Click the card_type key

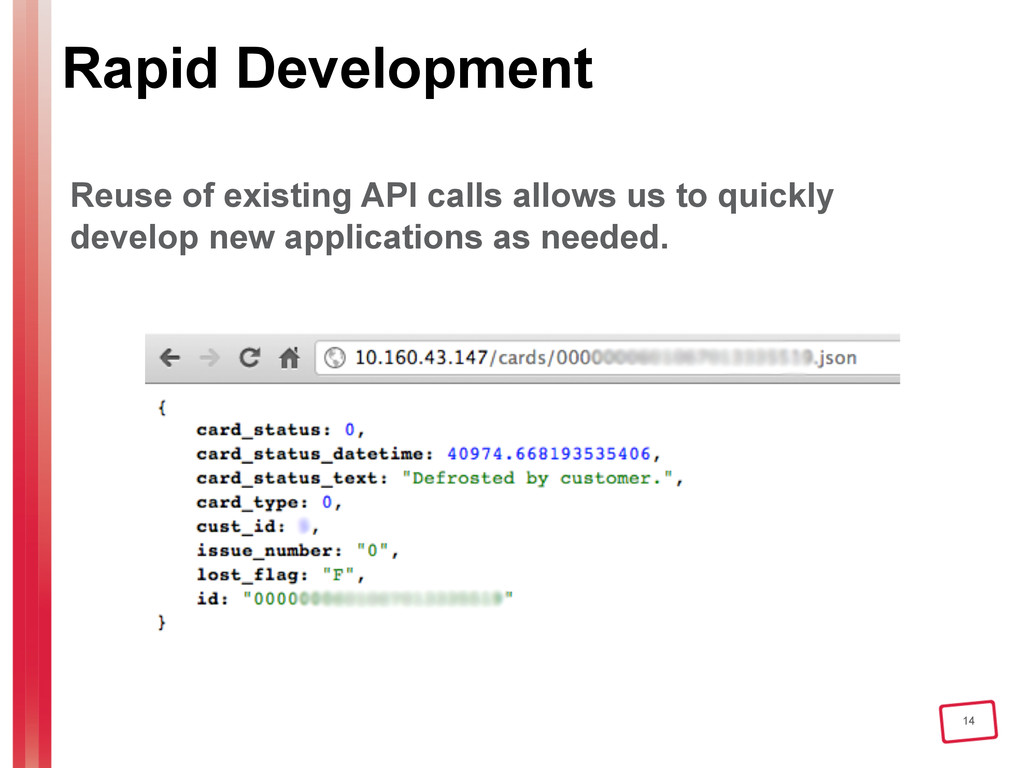(x=248, y=503)
